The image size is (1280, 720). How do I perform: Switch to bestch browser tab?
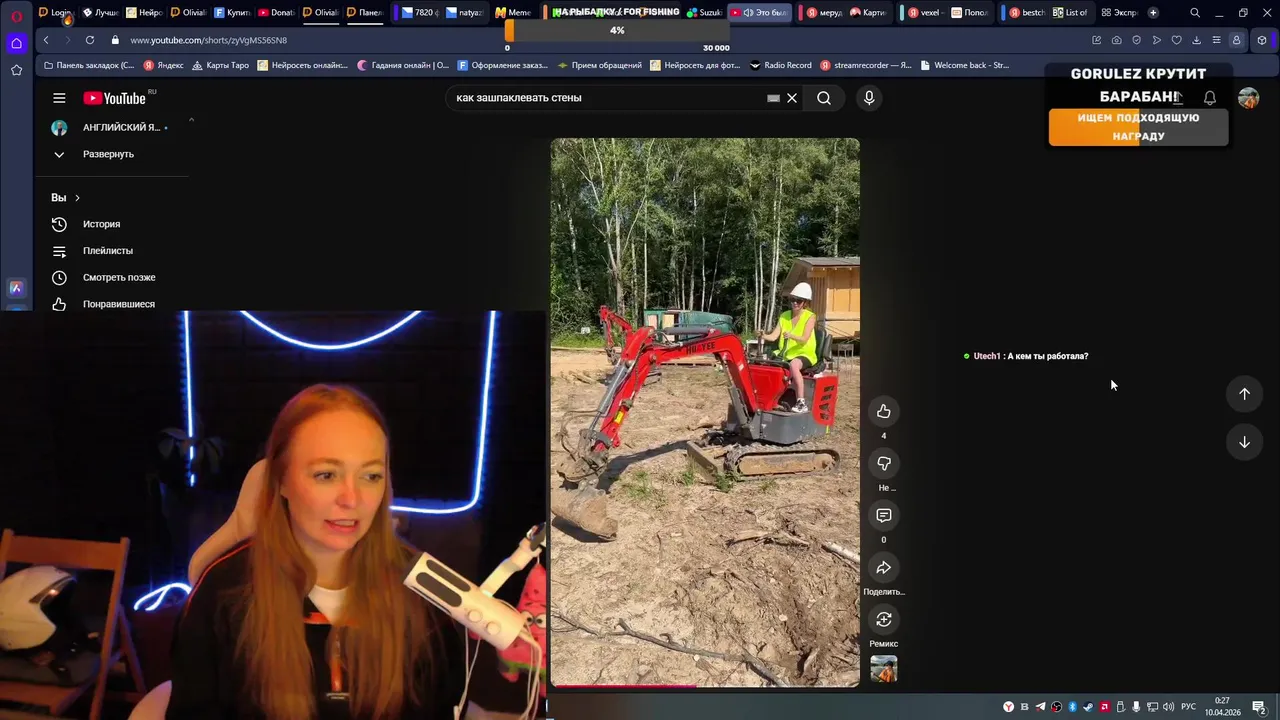[1026, 13]
